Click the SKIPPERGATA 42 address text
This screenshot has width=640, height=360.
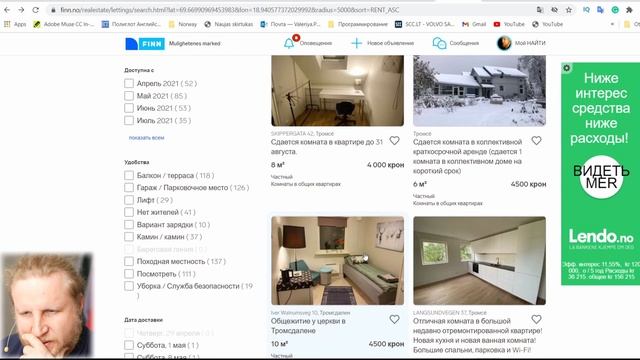pyautogui.click(x=302, y=133)
